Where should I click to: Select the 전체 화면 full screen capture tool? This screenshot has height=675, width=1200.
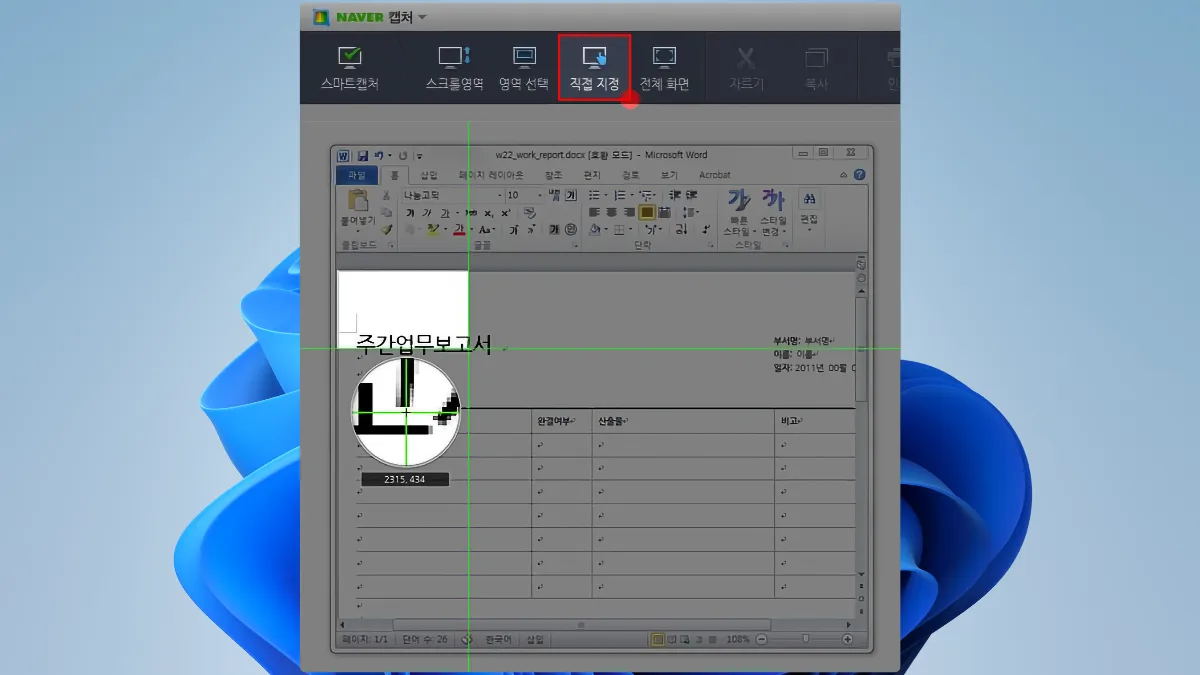pos(665,65)
